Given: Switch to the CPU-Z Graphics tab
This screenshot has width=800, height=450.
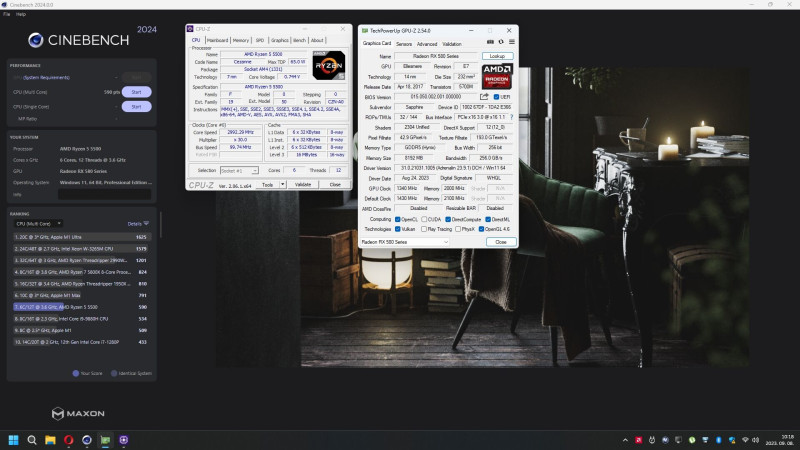Looking at the screenshot, I should pos(280,40).
